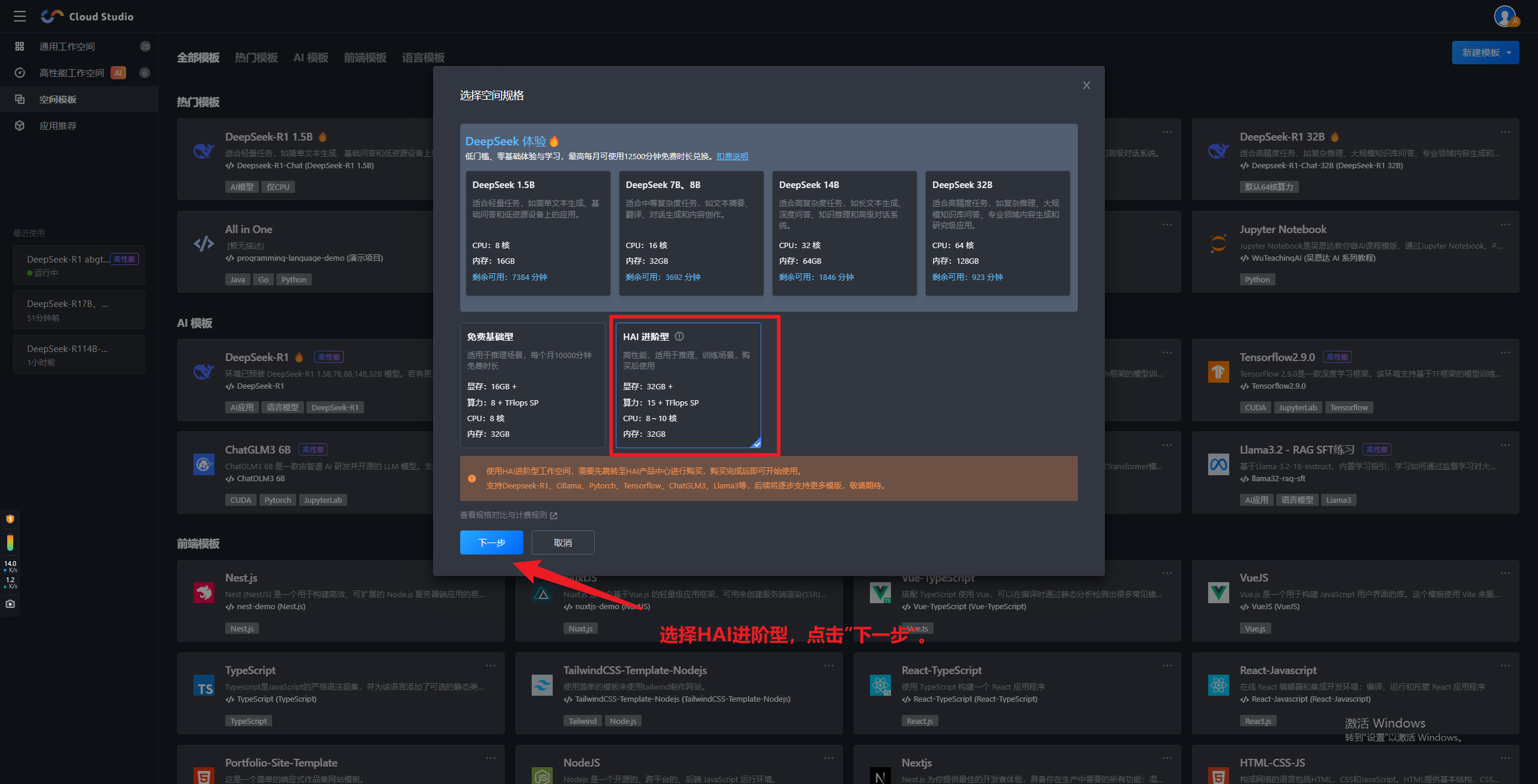Screen dimensions: 1538x784
Task: Switch to the 语言模板 tab
Action: [x=423, y=58]
